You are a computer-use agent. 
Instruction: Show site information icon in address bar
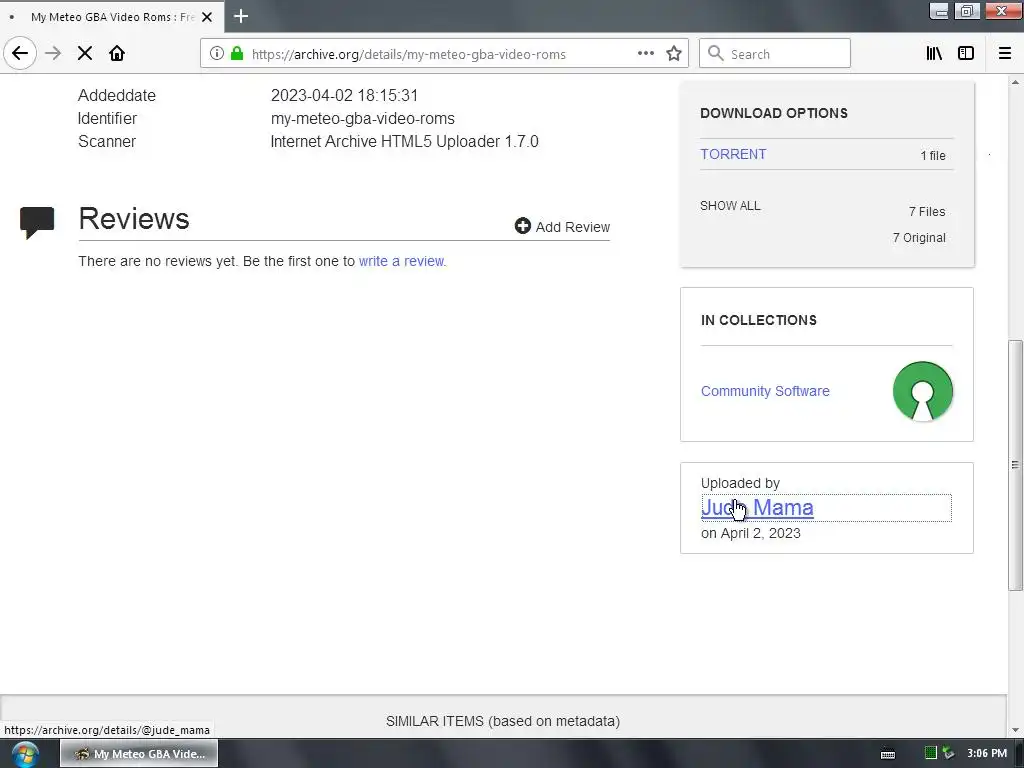tap(217, 54)
